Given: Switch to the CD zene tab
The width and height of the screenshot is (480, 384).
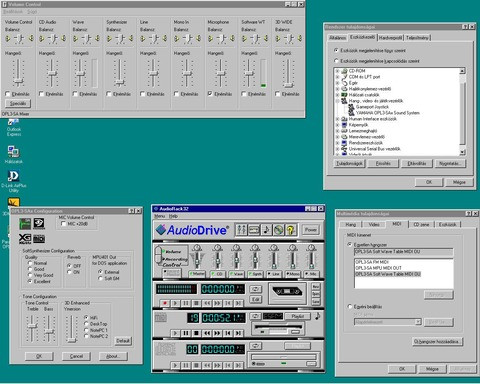Looking at the screenshot, I should (x=421, y=225).
